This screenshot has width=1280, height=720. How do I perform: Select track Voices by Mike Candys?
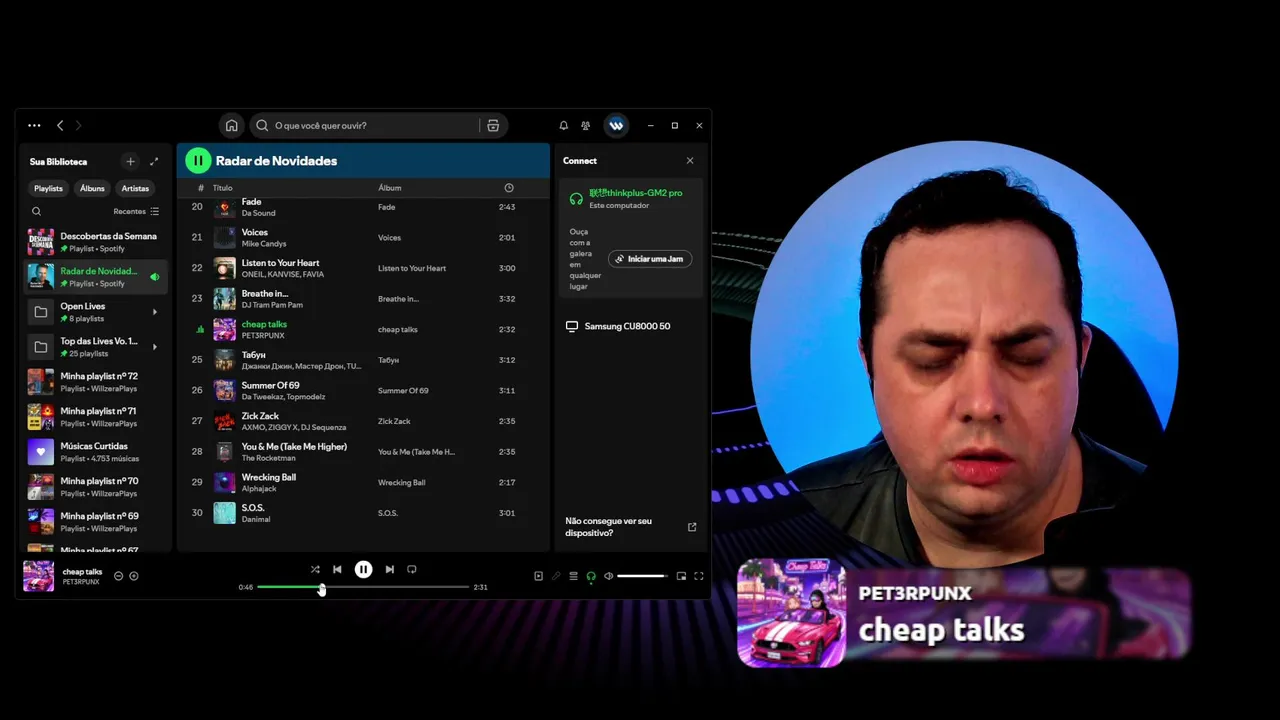click(363, 238)
